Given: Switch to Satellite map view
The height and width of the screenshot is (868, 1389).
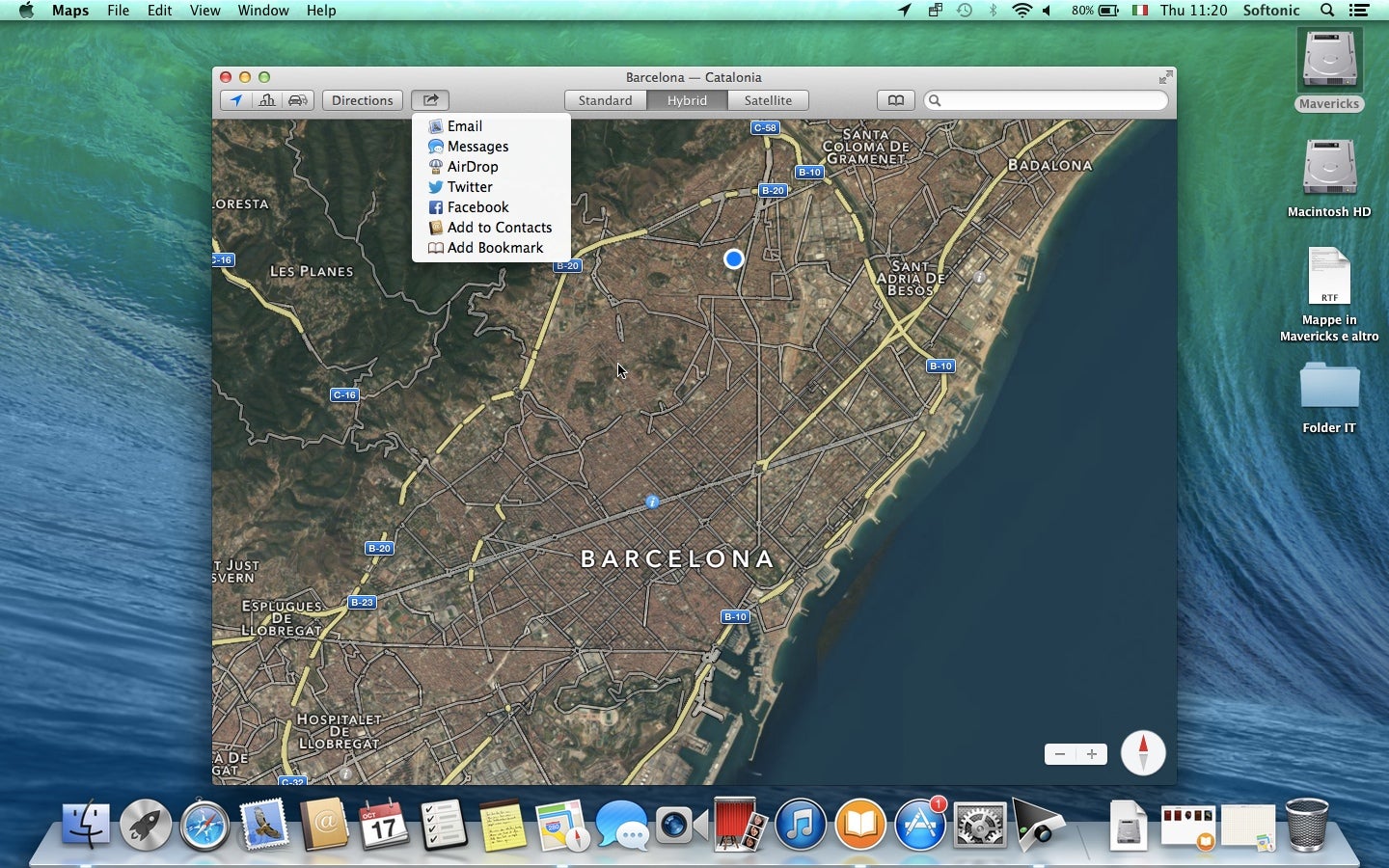Looking at the screenshot, I should [768, 100].
